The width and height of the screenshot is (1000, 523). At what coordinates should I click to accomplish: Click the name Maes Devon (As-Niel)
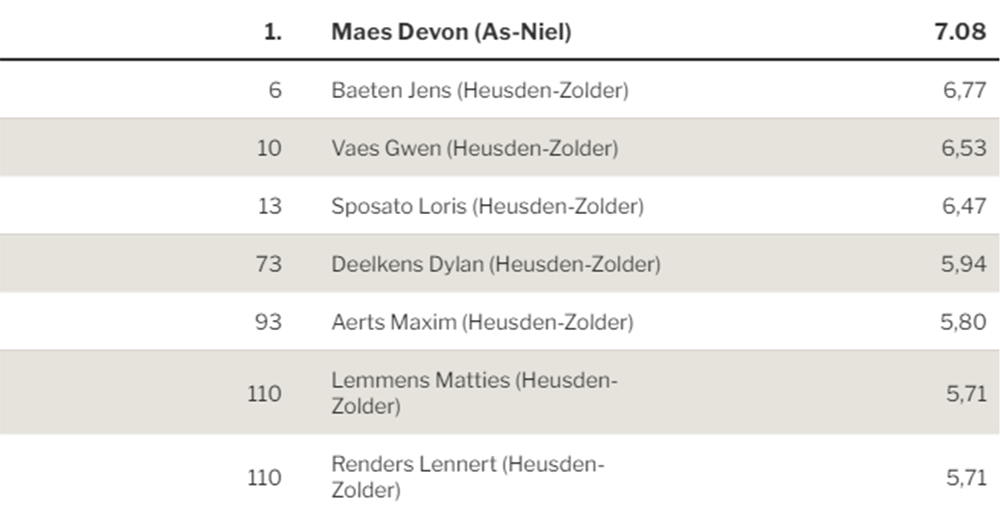451,32
